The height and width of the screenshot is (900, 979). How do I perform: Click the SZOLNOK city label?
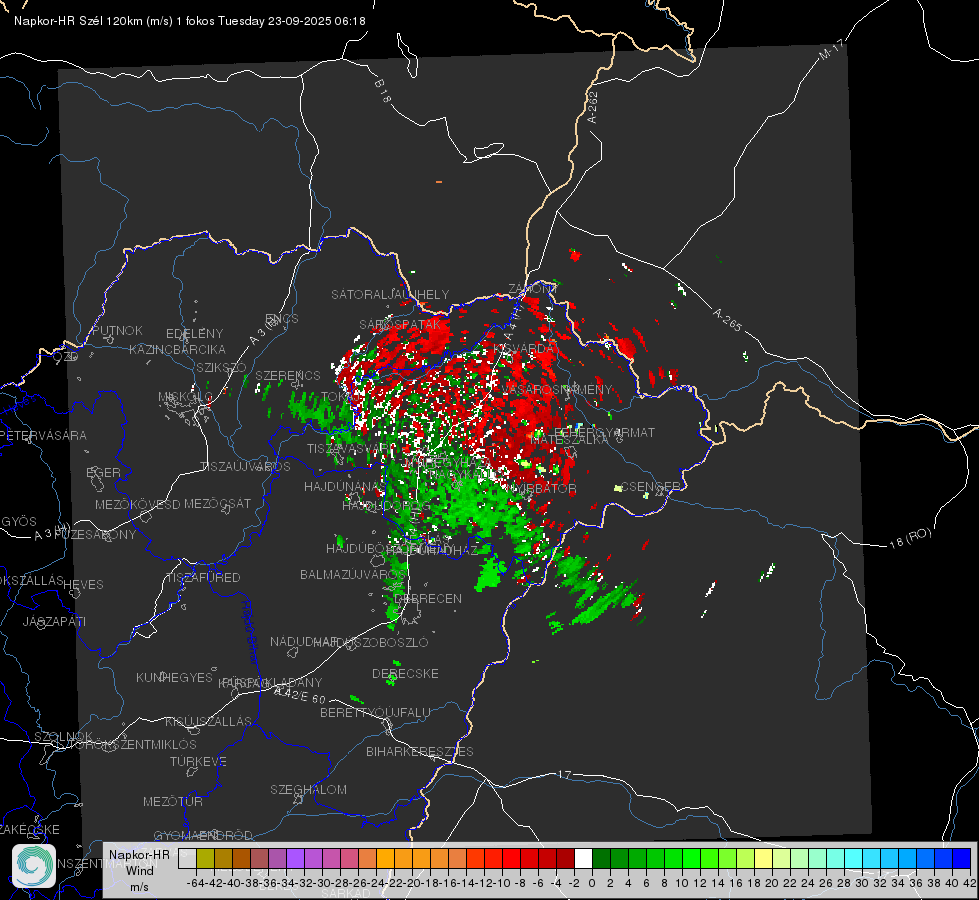[x=64, y=737]
